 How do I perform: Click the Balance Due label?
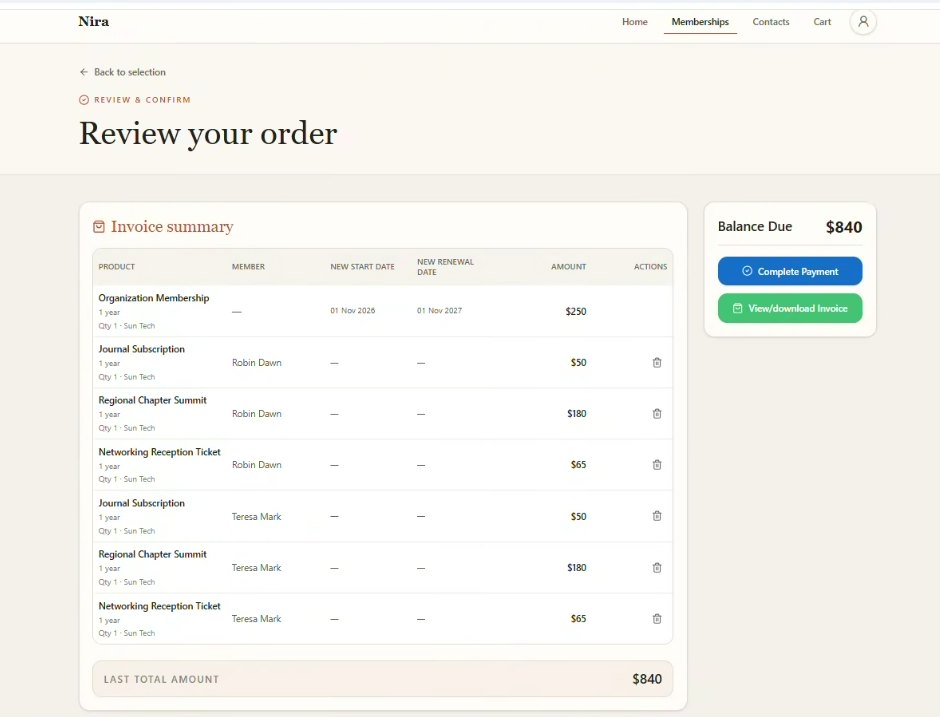pyautogui.click(x=755, y=227)
